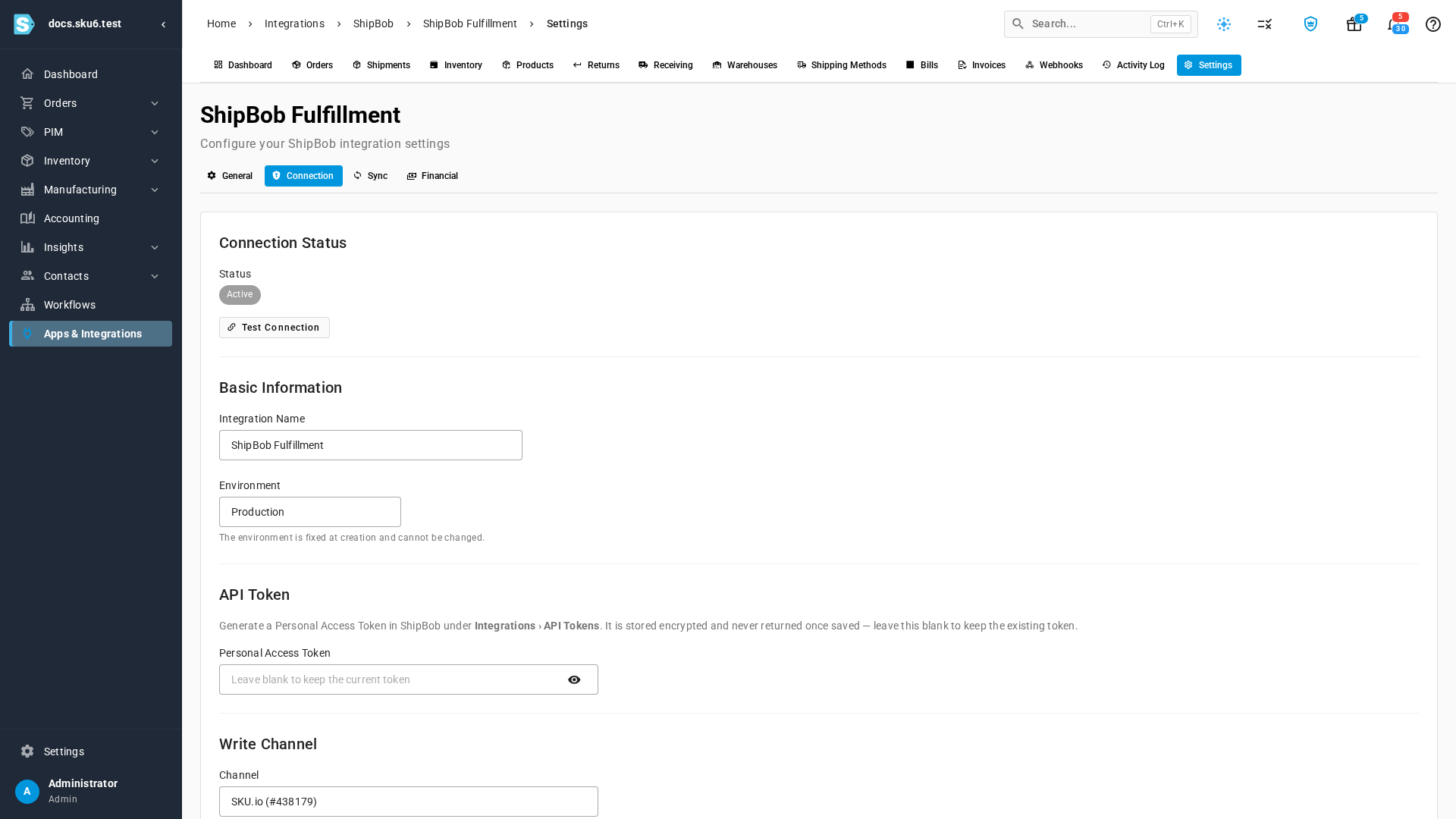Open the Channel SKU.io dropdown
The width and height of the screenshot is (1456, 819).
click(x=409, y=802)
